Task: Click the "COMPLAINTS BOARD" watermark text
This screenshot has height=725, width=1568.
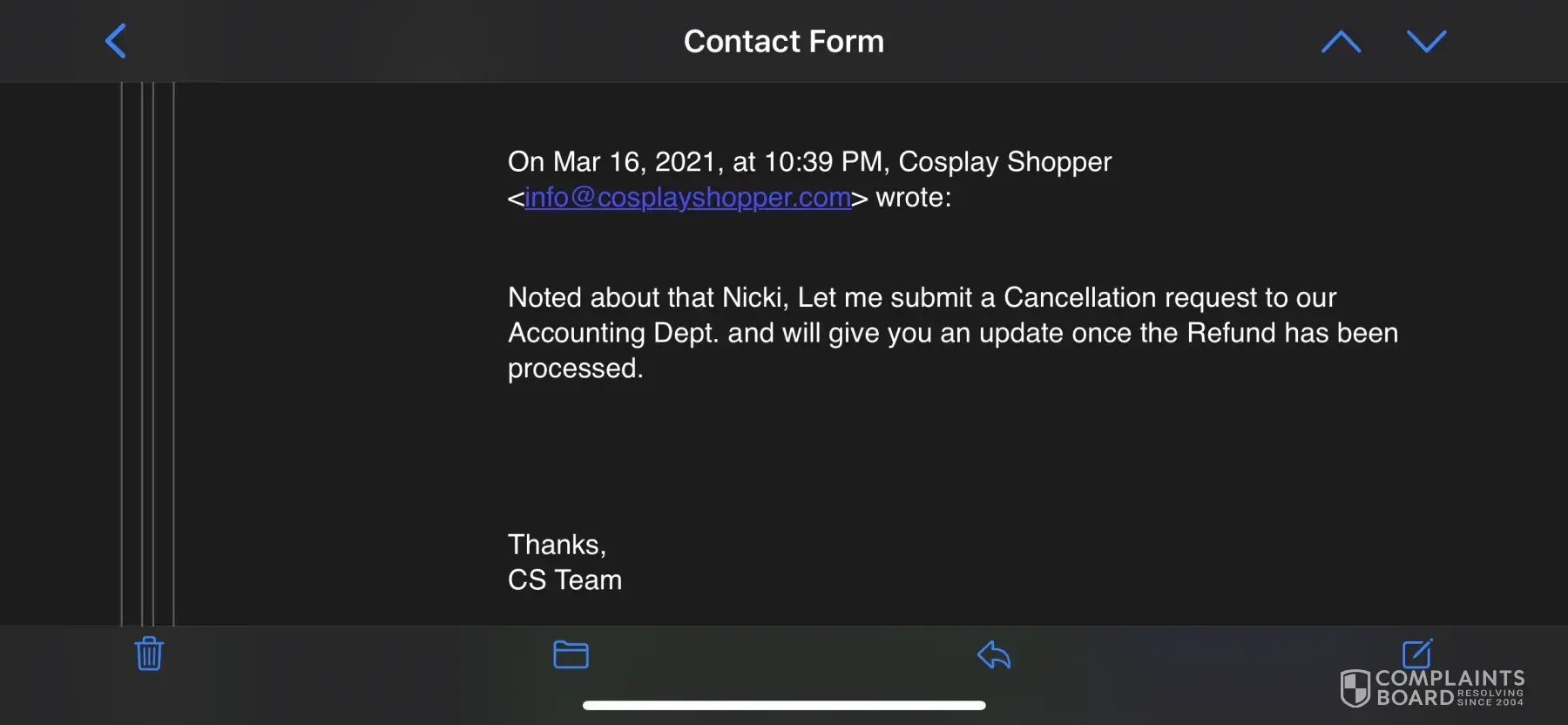Action: click(x=1450, y=688)
